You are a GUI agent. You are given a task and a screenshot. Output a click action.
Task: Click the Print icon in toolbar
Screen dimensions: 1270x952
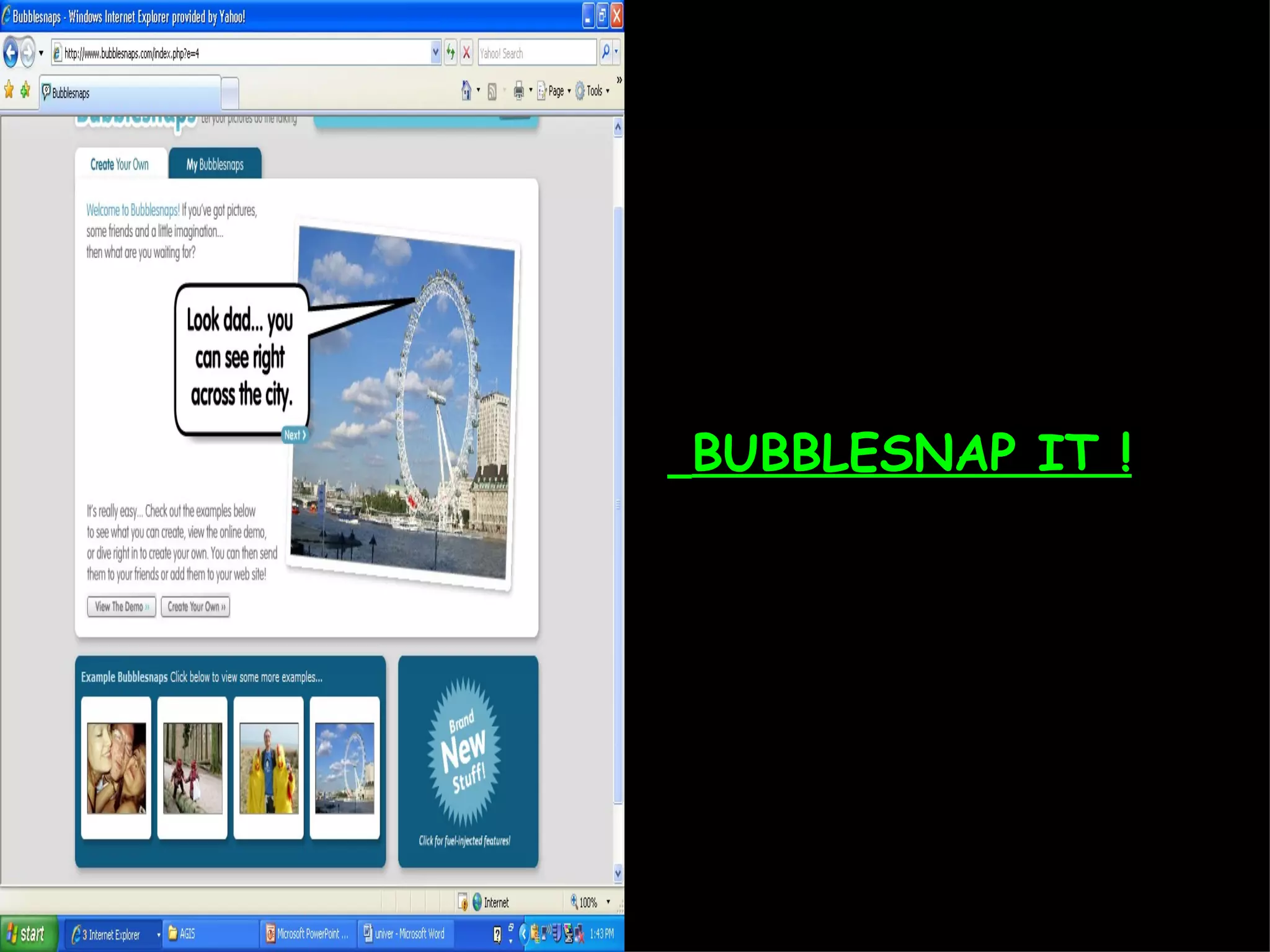pos(519,91)
